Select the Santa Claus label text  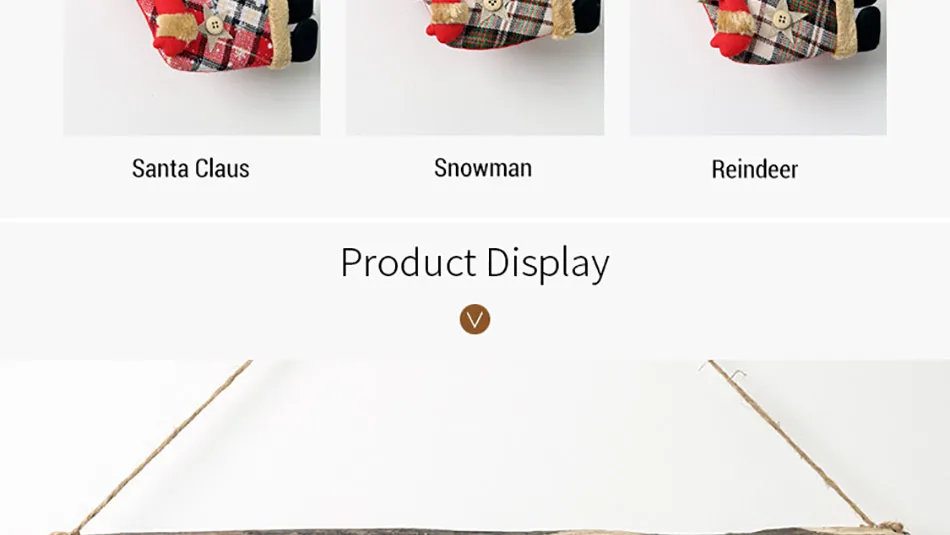click(191, 168)
